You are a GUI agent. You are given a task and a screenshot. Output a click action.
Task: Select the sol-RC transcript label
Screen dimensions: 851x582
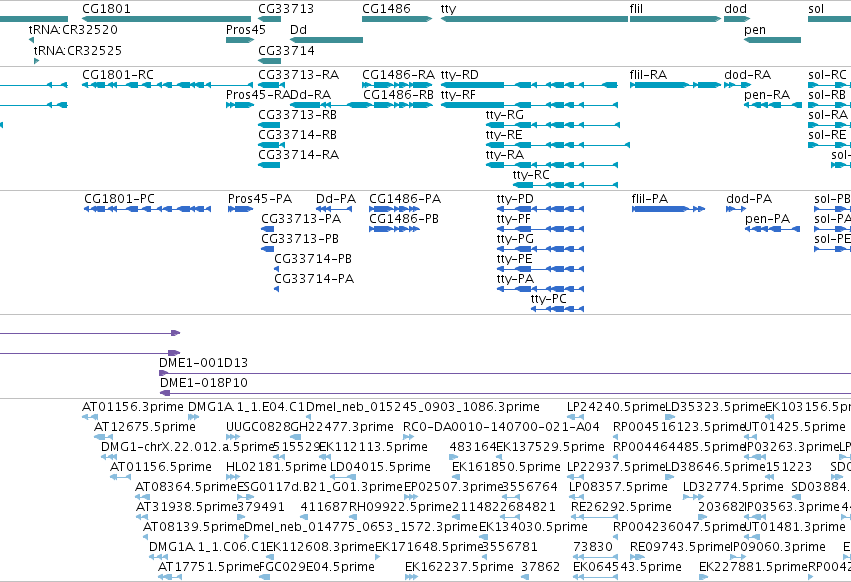point(827,75)
